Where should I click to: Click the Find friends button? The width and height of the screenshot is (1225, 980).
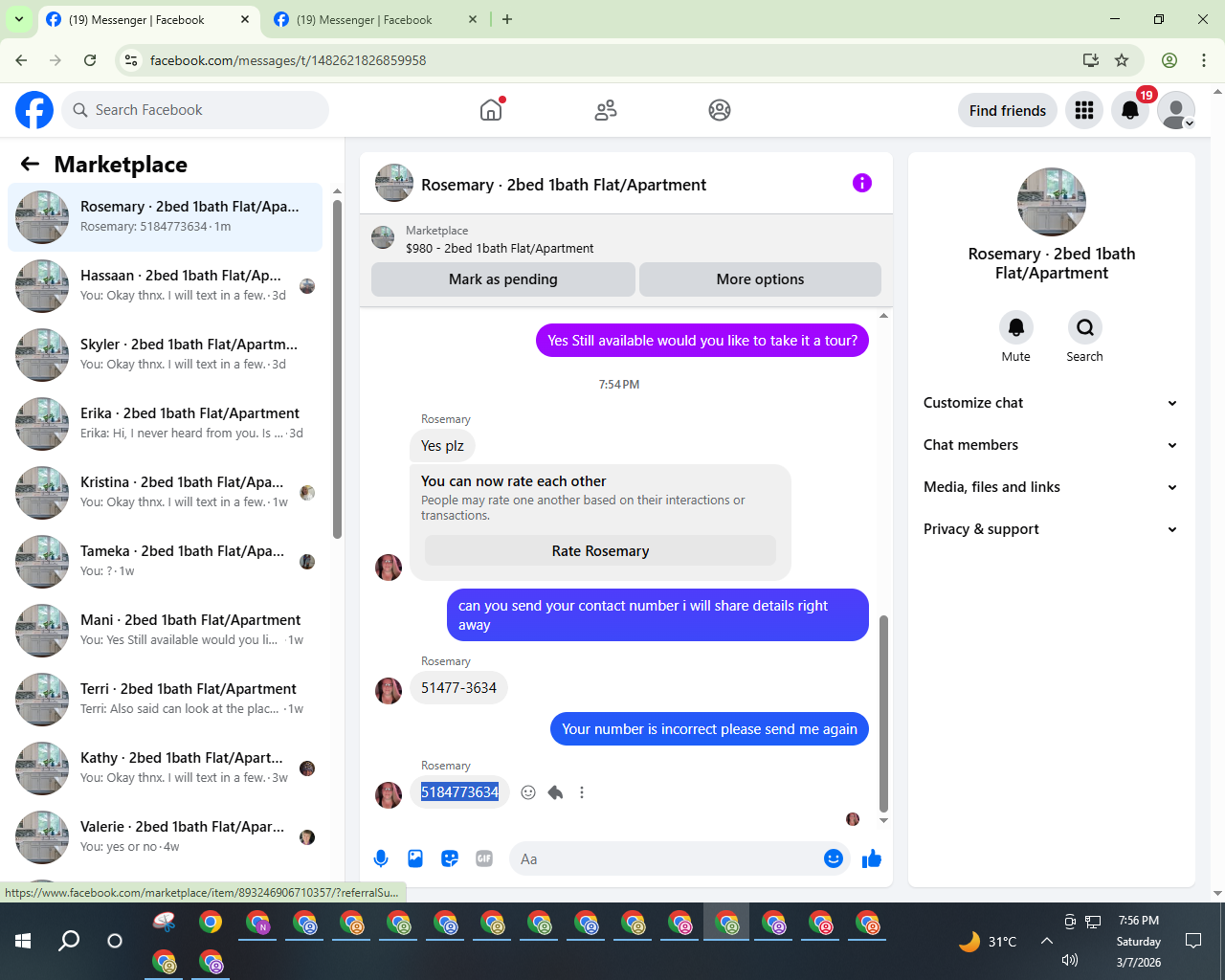click(x=1008, y=110)
